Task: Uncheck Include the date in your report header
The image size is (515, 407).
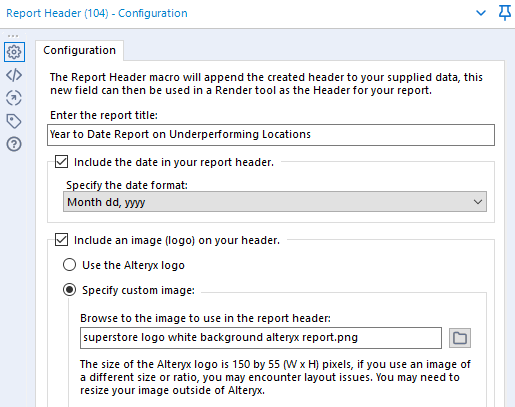Action: click(62, 162)
